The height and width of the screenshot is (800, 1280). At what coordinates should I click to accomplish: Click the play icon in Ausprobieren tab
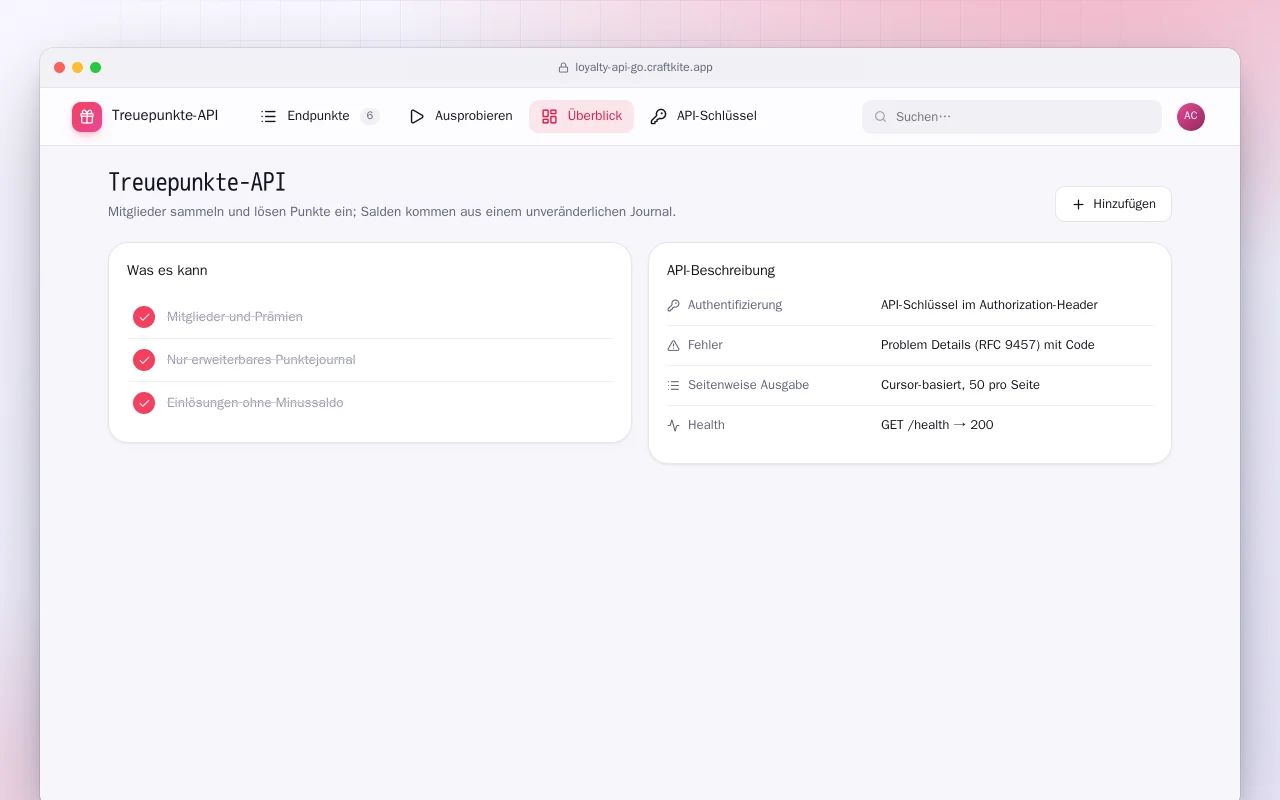[417, 116]
